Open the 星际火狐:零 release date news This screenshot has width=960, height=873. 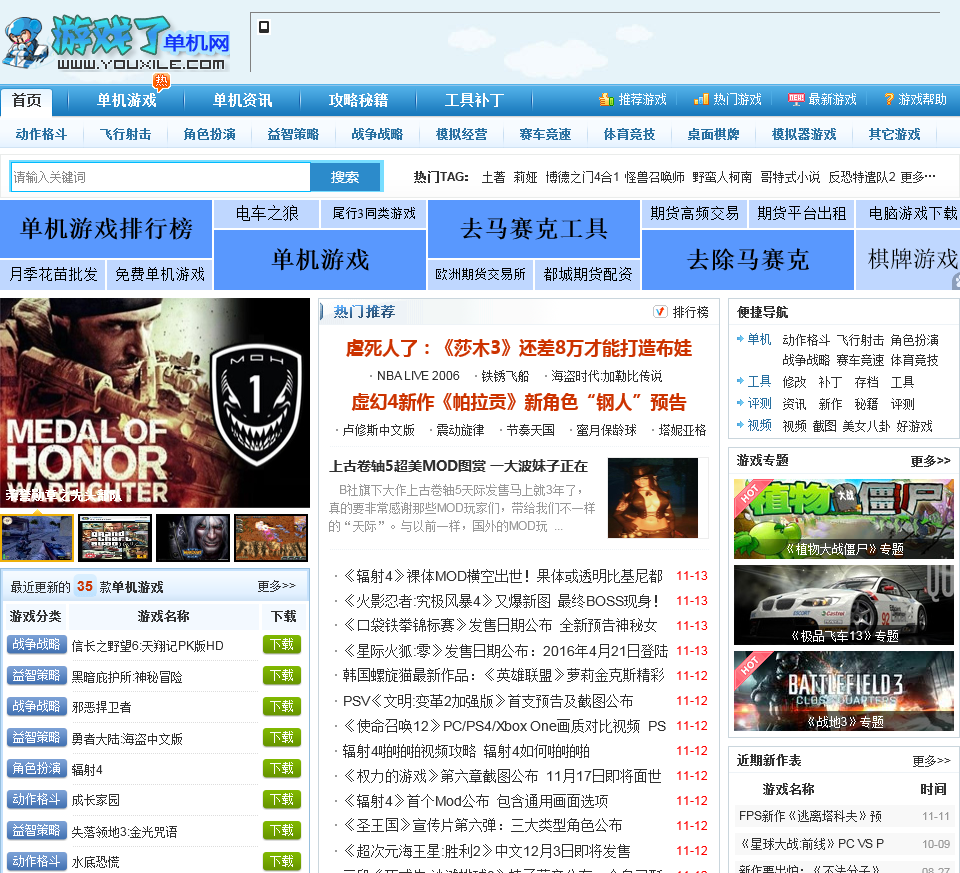[505, 651]
